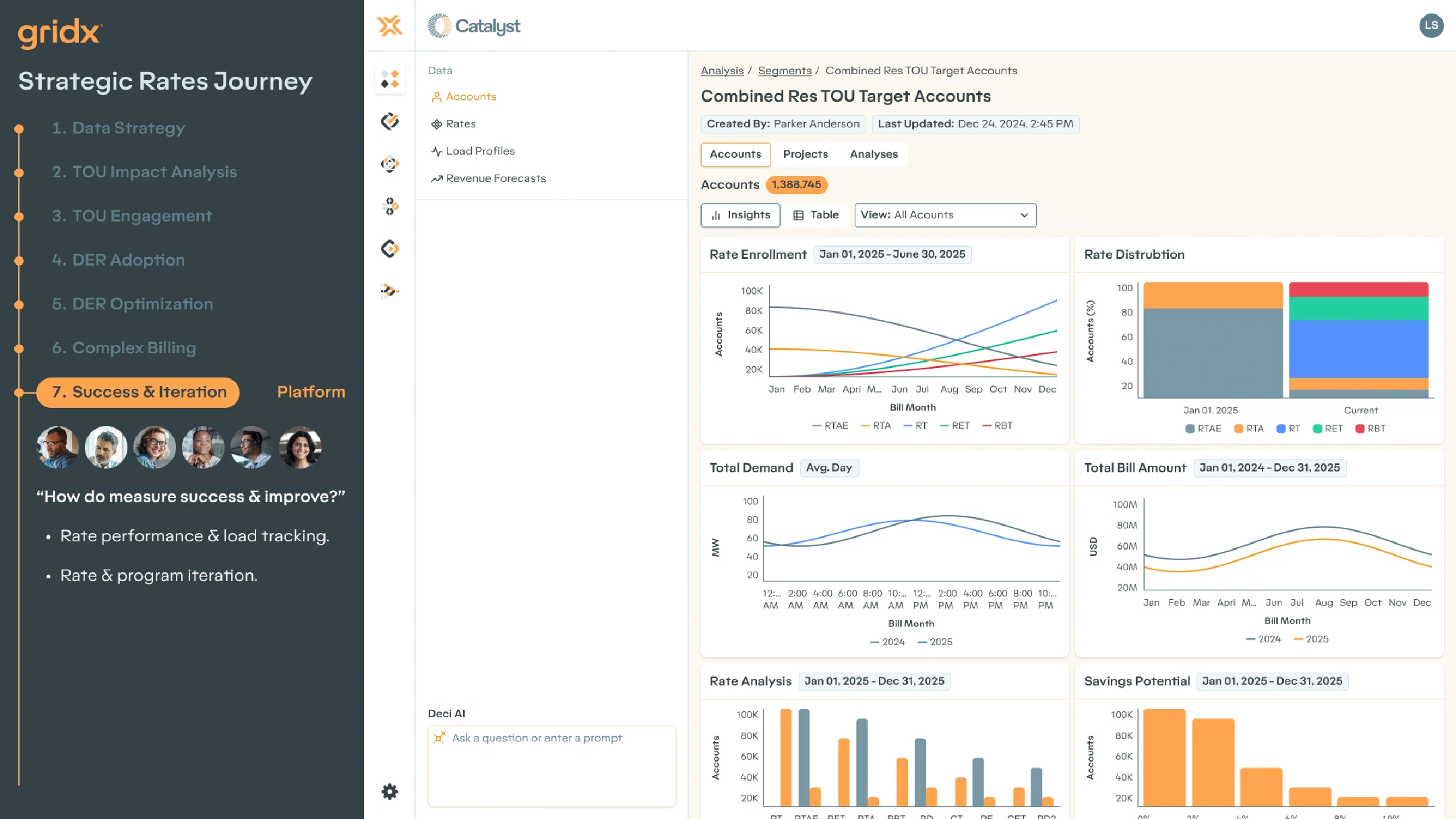Open Rate Analysis date range selector
Screen dimensions: 1456x819
874,681
